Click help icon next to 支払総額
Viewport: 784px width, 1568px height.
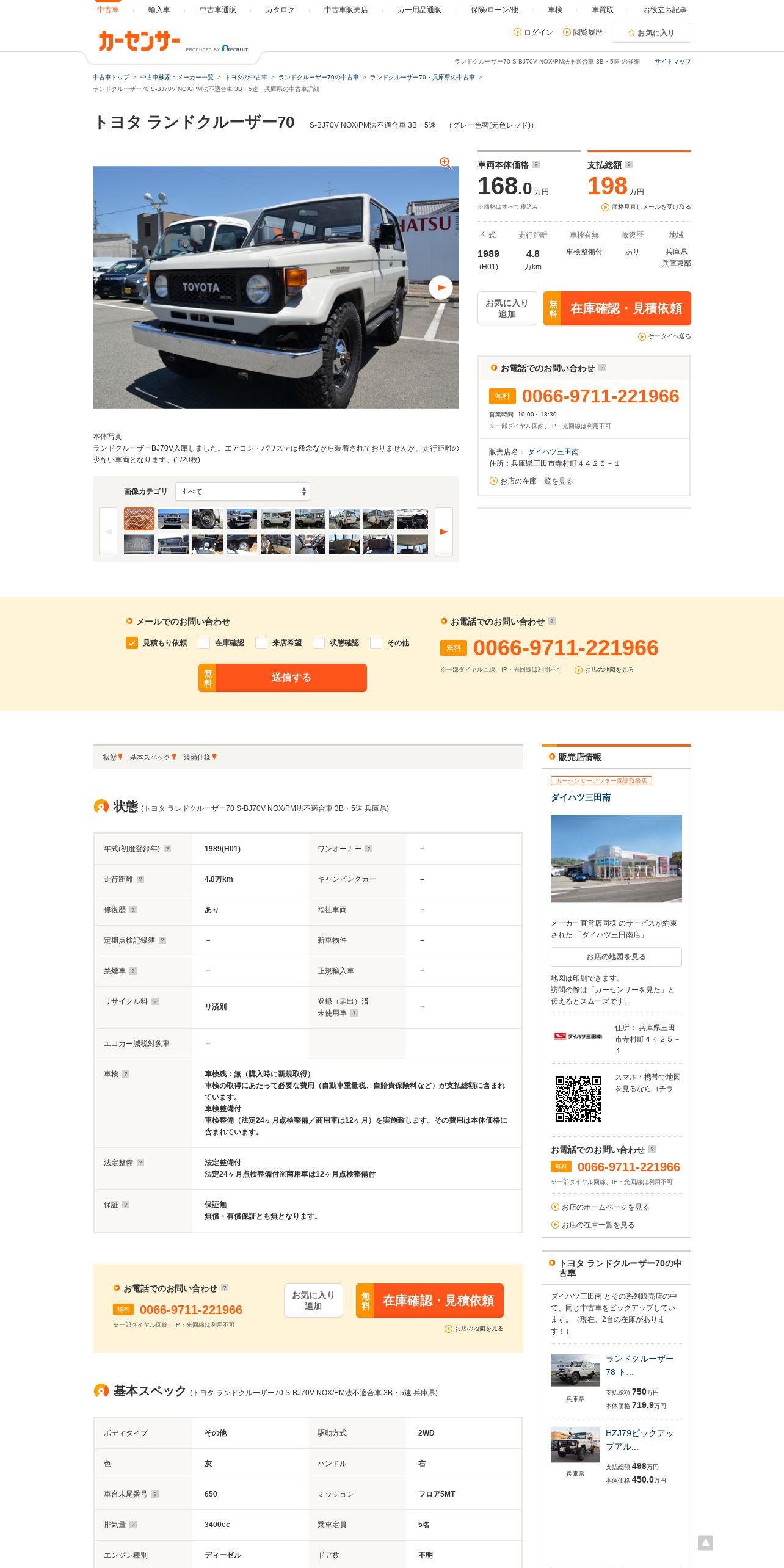629,164
